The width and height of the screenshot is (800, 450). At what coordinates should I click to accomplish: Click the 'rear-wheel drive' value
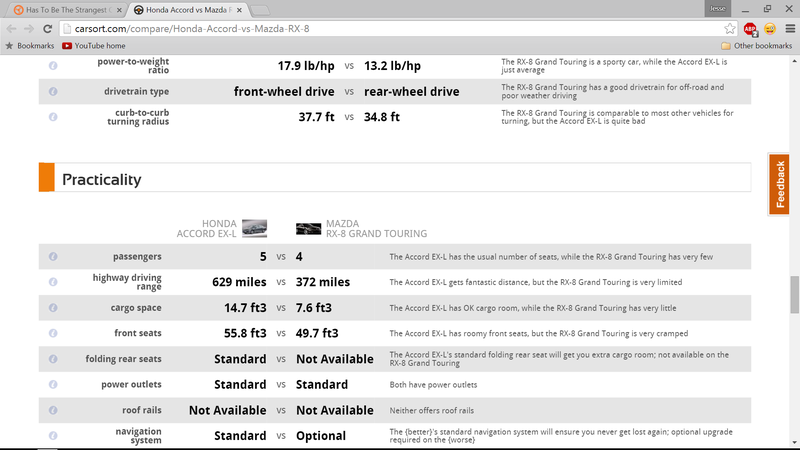[x=412, y=91]
